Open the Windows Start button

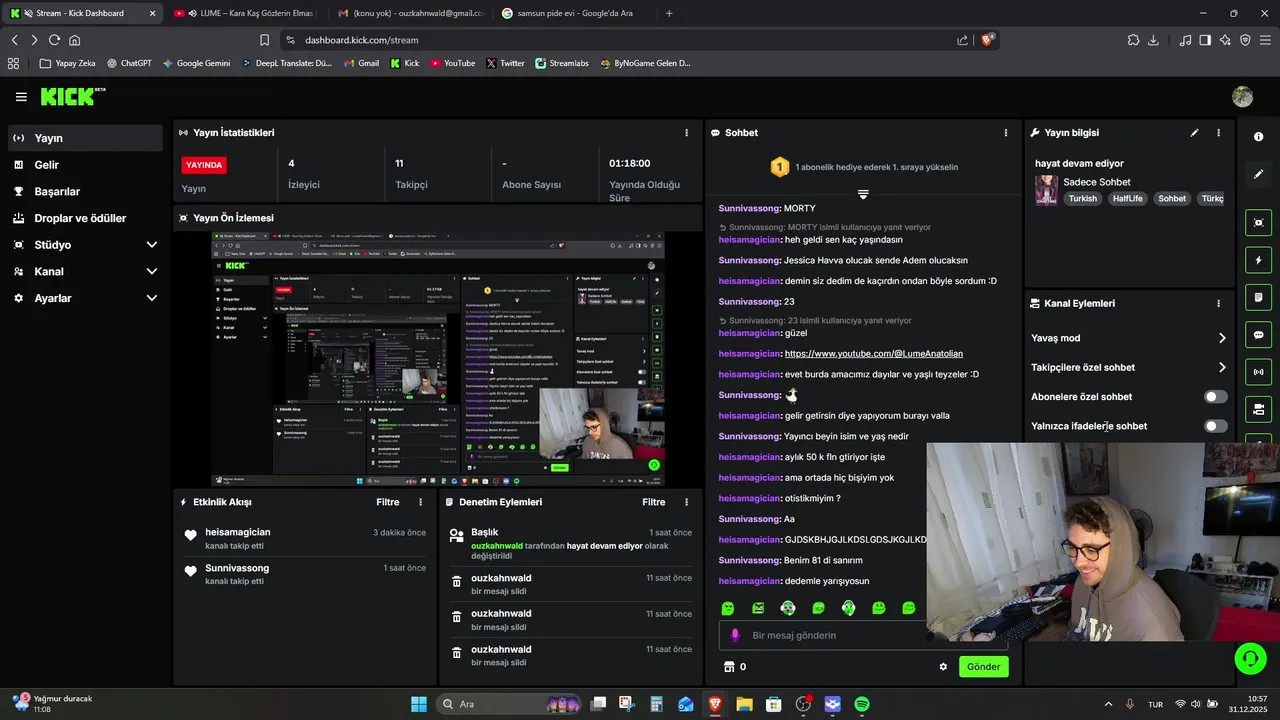(x=419, y=704)
